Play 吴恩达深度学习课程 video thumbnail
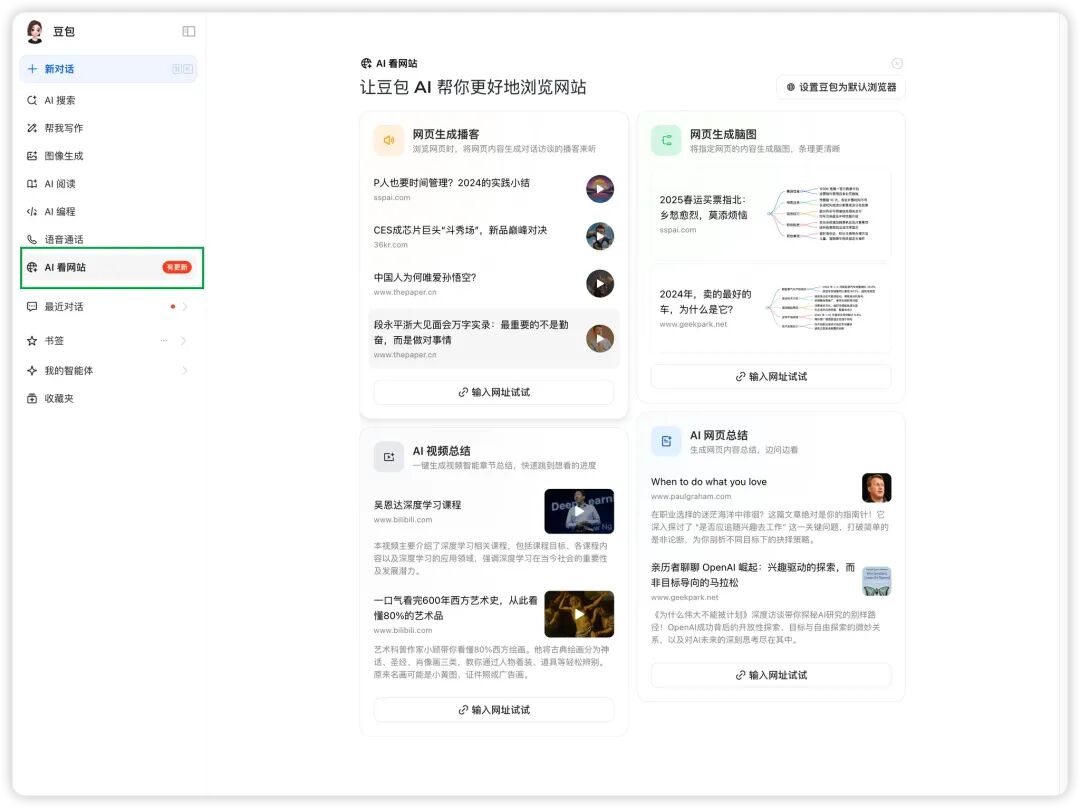1080x808 pixels. click(x=579, y=511)
